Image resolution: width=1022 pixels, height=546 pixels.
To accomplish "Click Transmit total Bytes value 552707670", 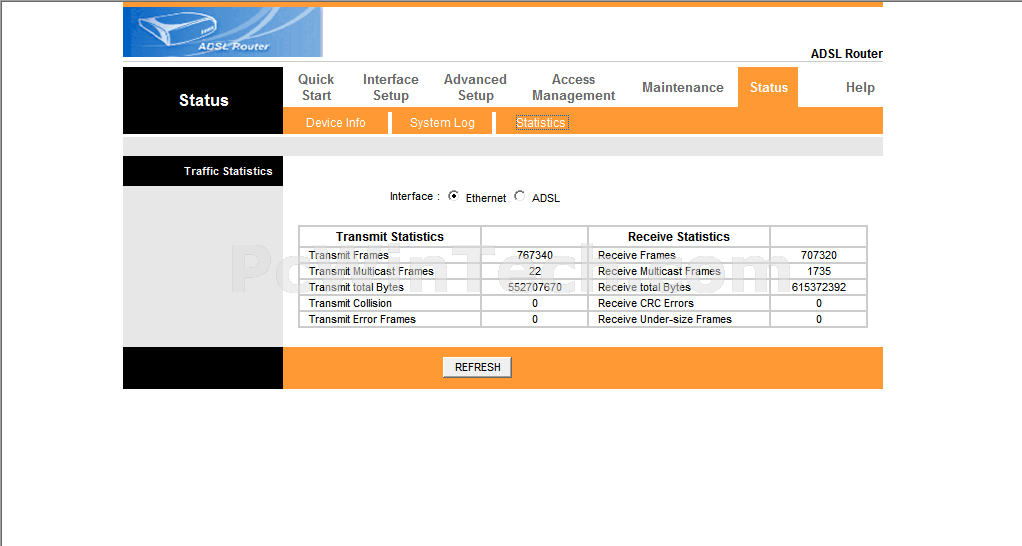I will [x=534, y=287].
